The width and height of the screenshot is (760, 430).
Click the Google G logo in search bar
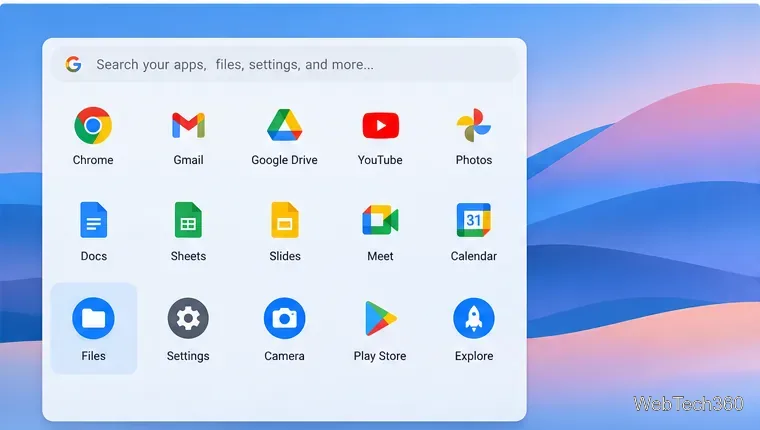click(x=73, y=64)
